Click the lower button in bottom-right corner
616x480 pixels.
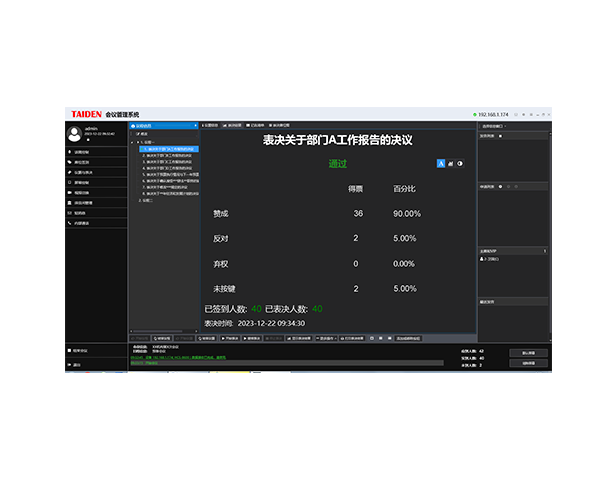(527, 363)
